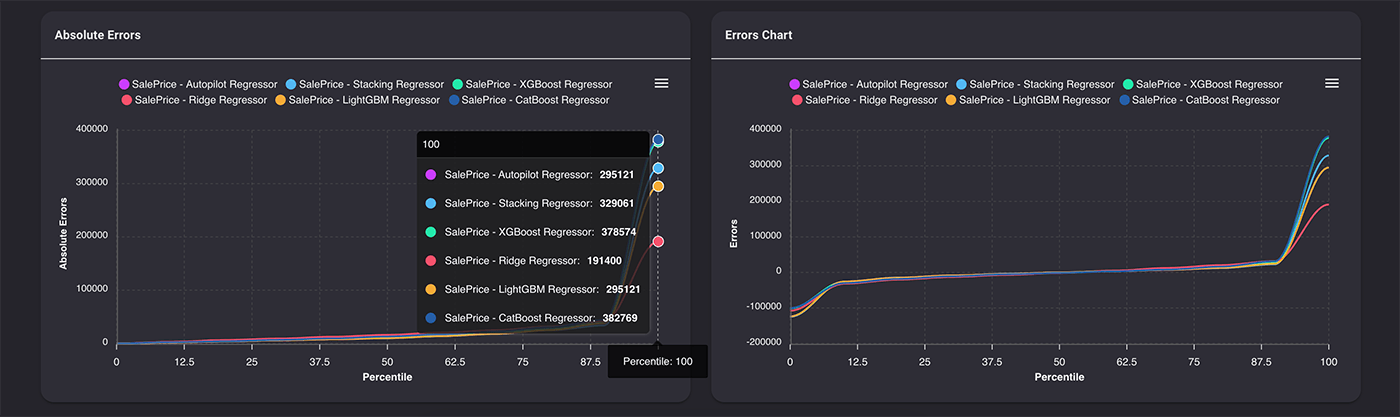Screen dimensions: 1400x417
Task: Click the 200000 y-axis label in Absolute Errors
Action: pos(91,236)
